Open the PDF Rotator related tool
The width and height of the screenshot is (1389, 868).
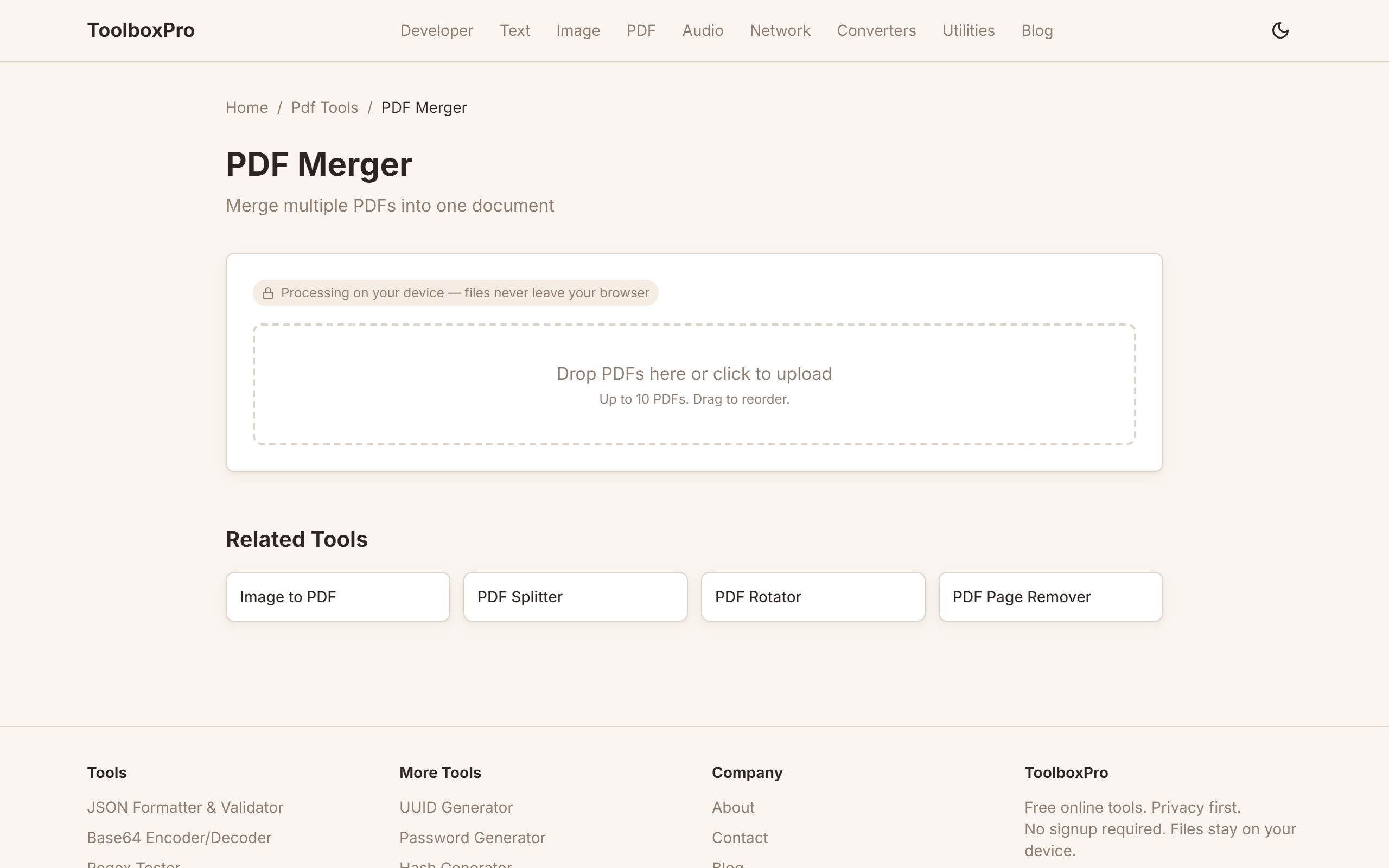813,596
